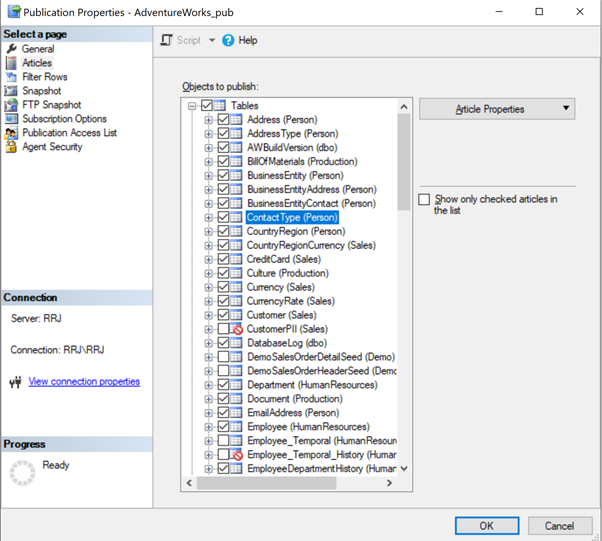The height and width of the screenshot is (541, 602).
Task: Click the Filter Rows page icon
Action: (12, 77)
